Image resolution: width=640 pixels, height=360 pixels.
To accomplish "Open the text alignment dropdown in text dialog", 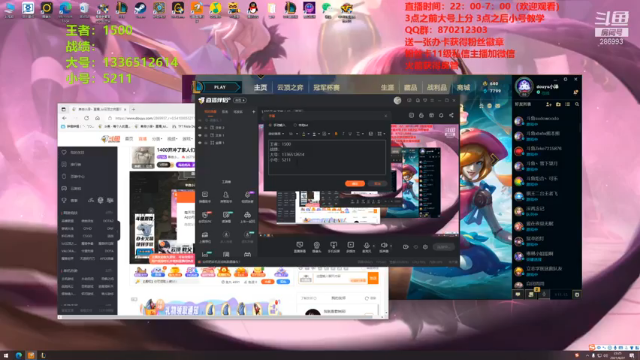I will 360,134.
